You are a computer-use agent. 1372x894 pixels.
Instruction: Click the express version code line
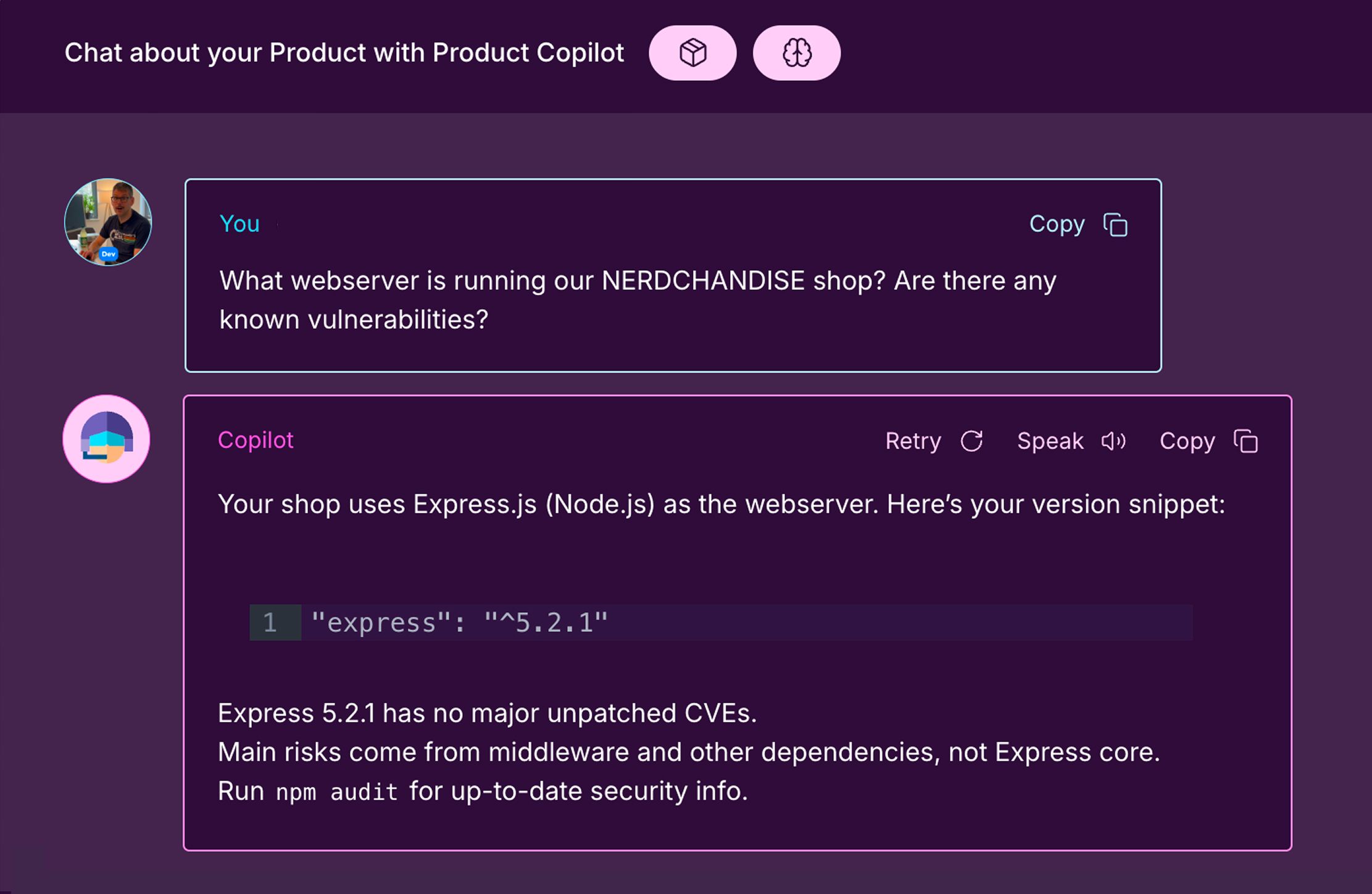tap(460, 623)
